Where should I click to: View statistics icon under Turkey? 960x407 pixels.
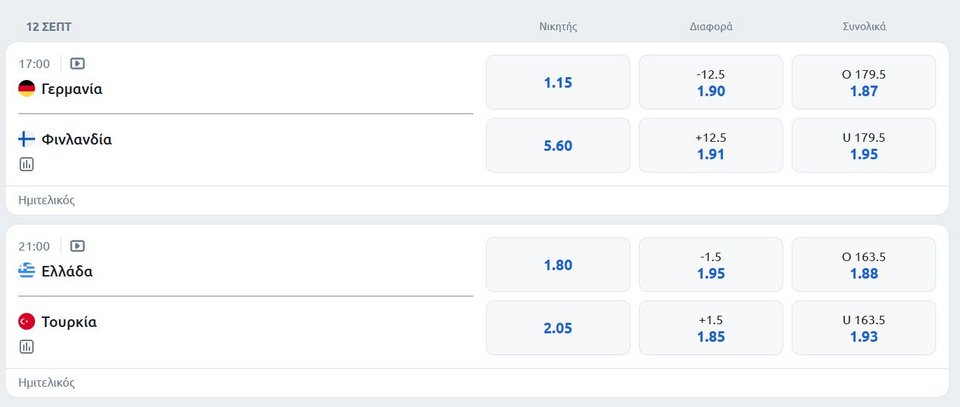(x=26, y=347)
